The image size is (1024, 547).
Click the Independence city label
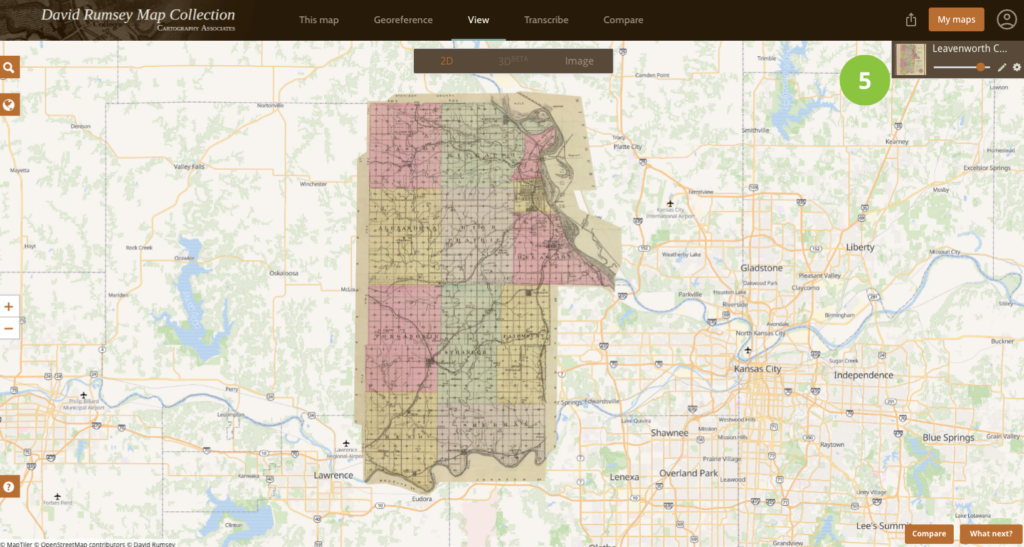(x=863, y=375)
